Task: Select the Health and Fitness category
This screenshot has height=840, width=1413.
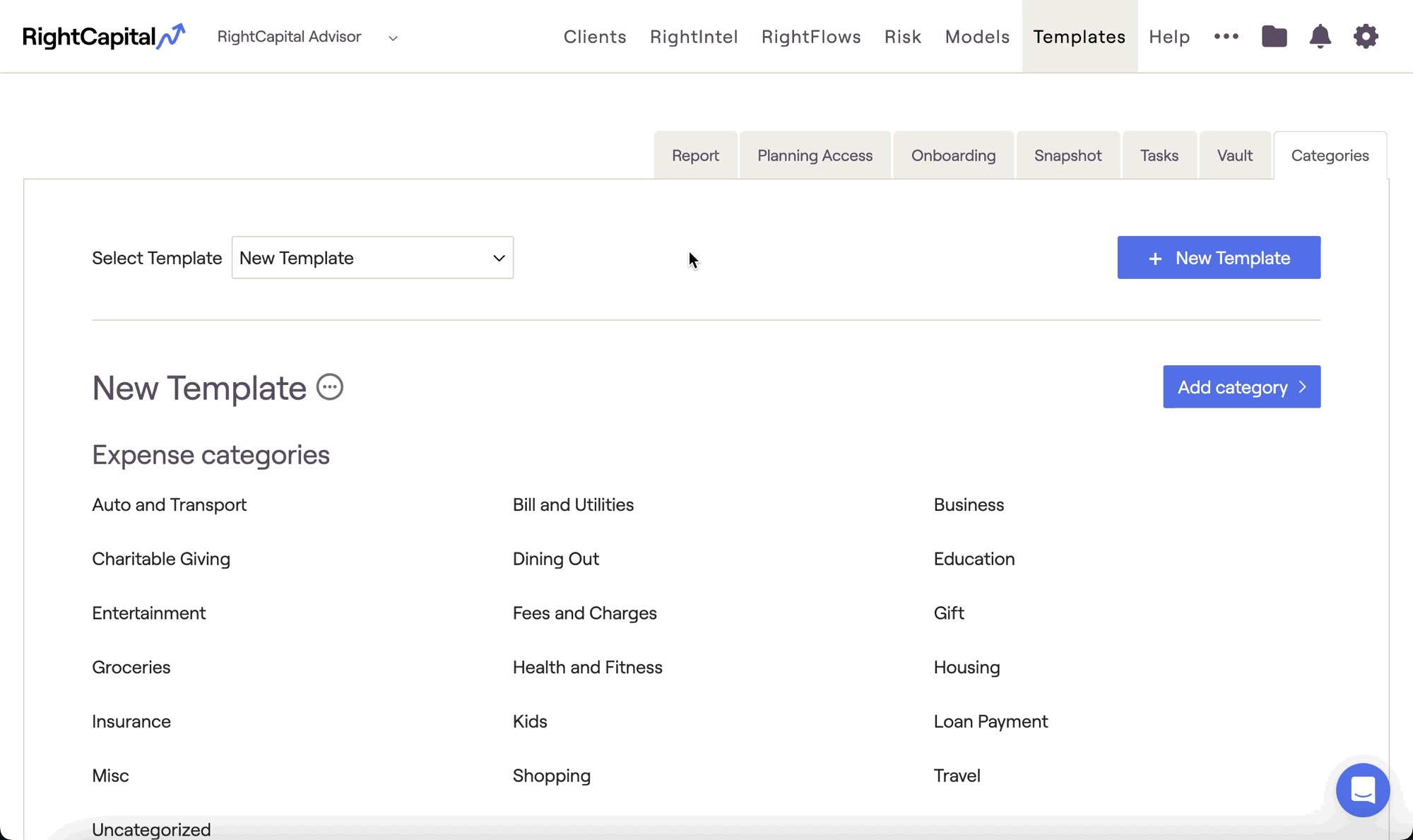Action: (x=588, y=668)
